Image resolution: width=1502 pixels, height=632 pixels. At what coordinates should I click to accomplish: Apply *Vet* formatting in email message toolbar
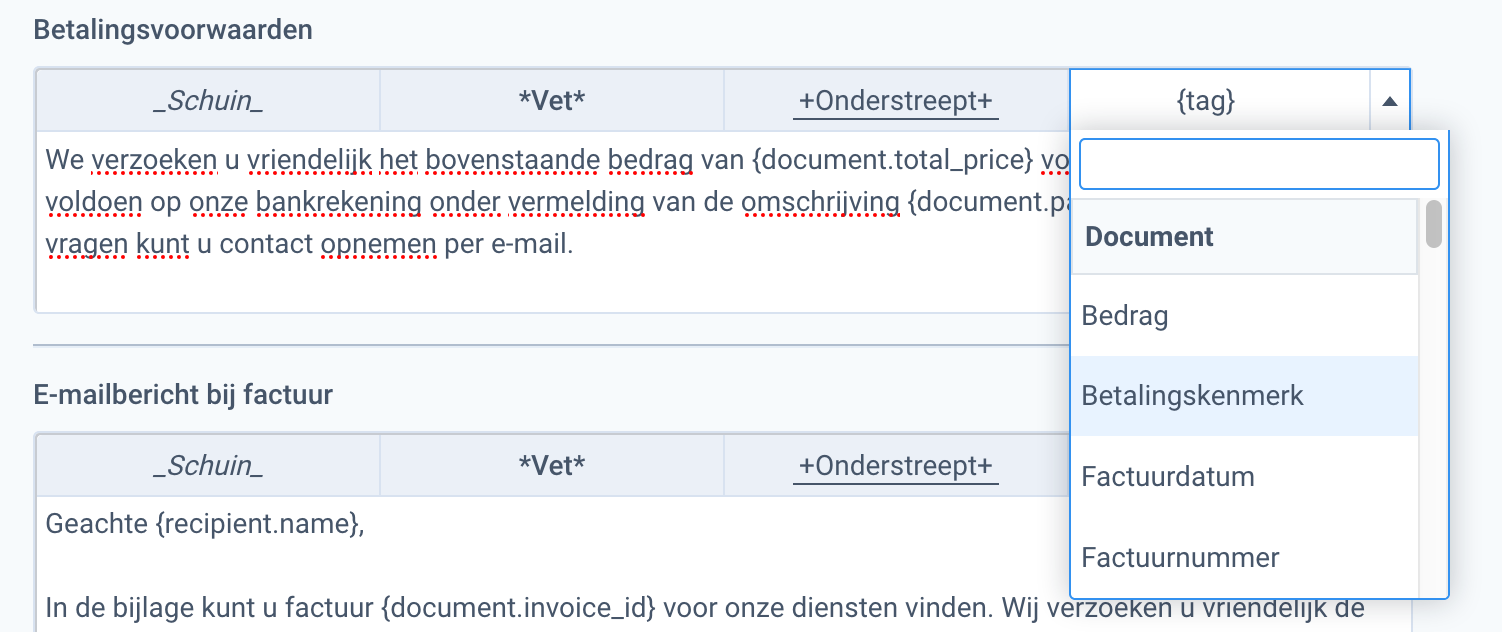click(551, 464)
